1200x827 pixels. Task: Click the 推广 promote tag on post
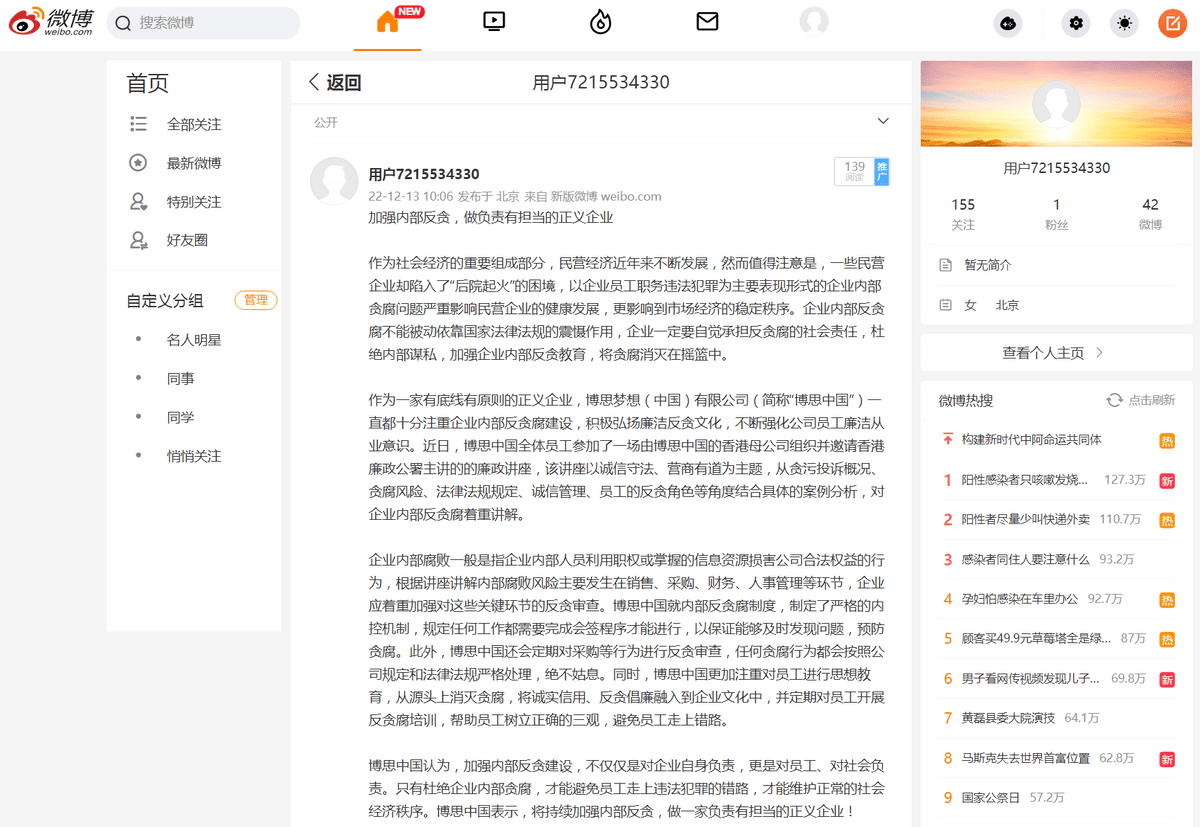coord(881,172)
